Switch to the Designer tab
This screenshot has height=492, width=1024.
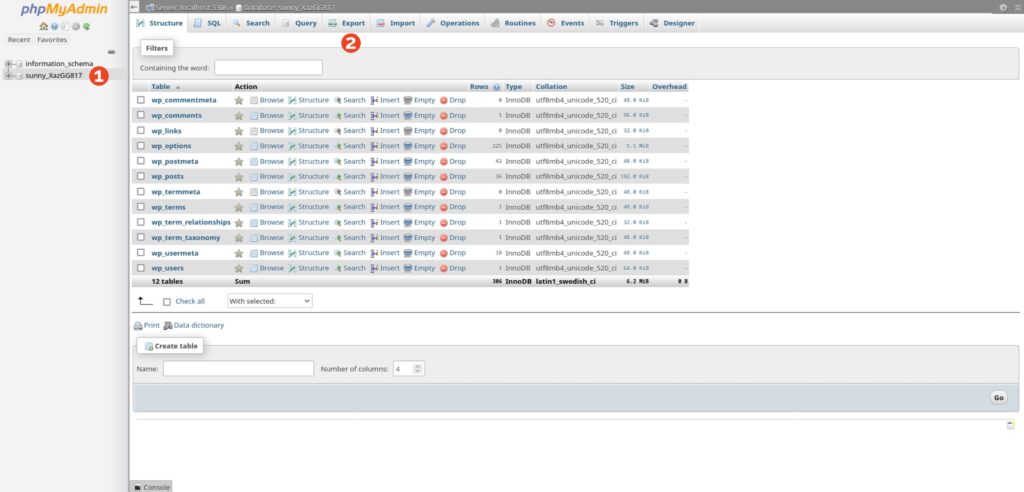tap(672, 23)
